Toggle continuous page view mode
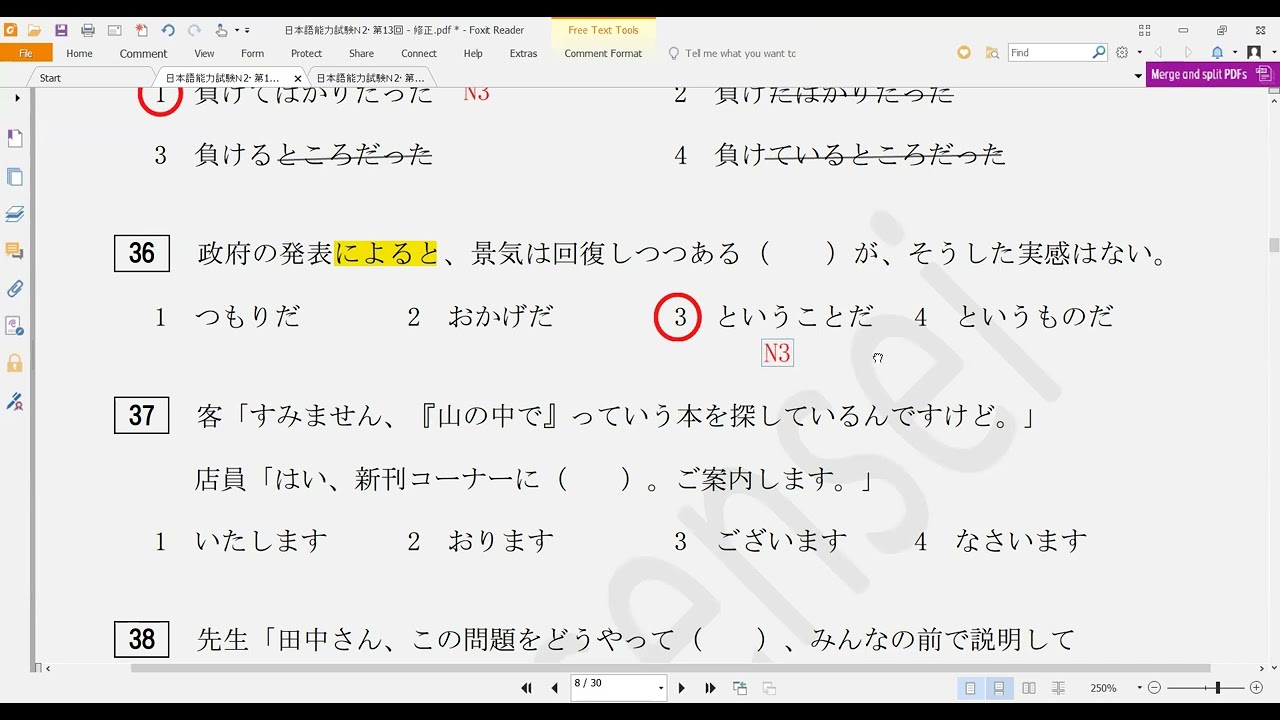This screenshot has width=1280, height=720. 999,688
